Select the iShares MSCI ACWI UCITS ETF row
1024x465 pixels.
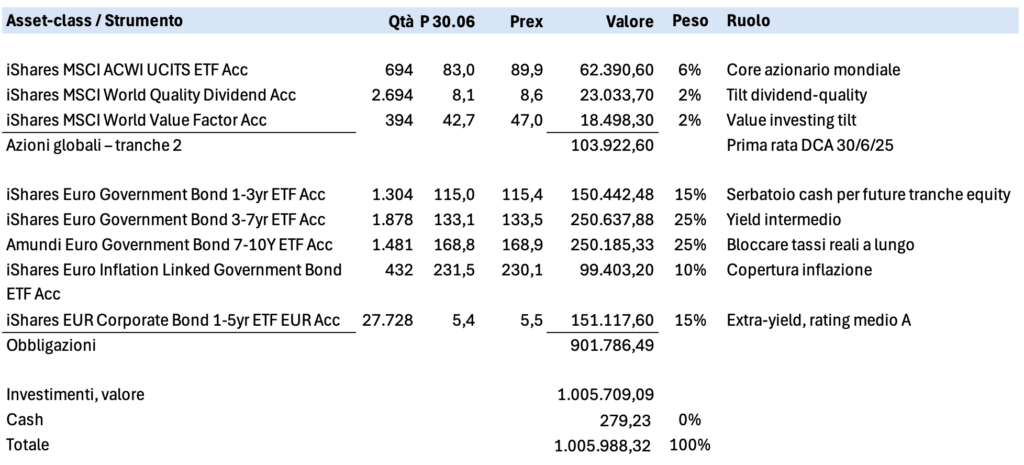coord(127,70)
